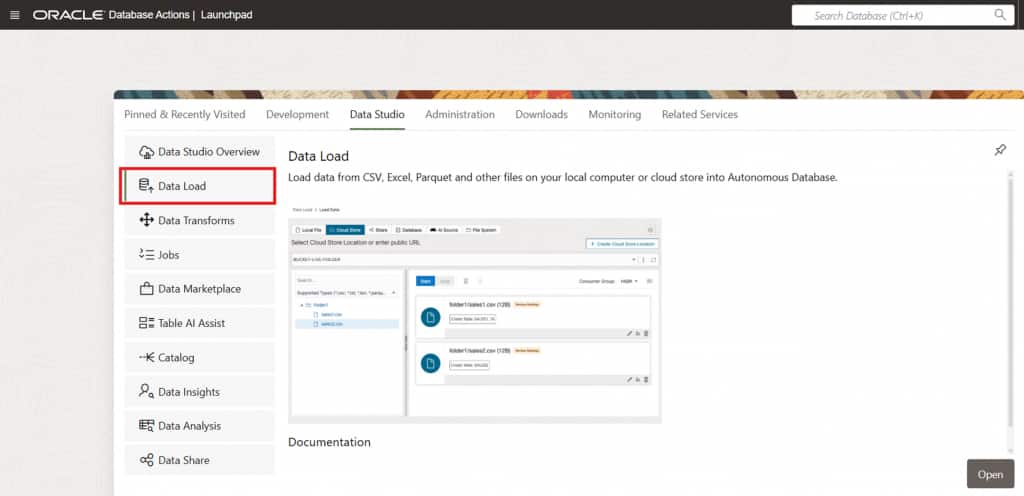Click the Data Load database icon
Screen dimensions: 1024x496
tap(146, 186)
